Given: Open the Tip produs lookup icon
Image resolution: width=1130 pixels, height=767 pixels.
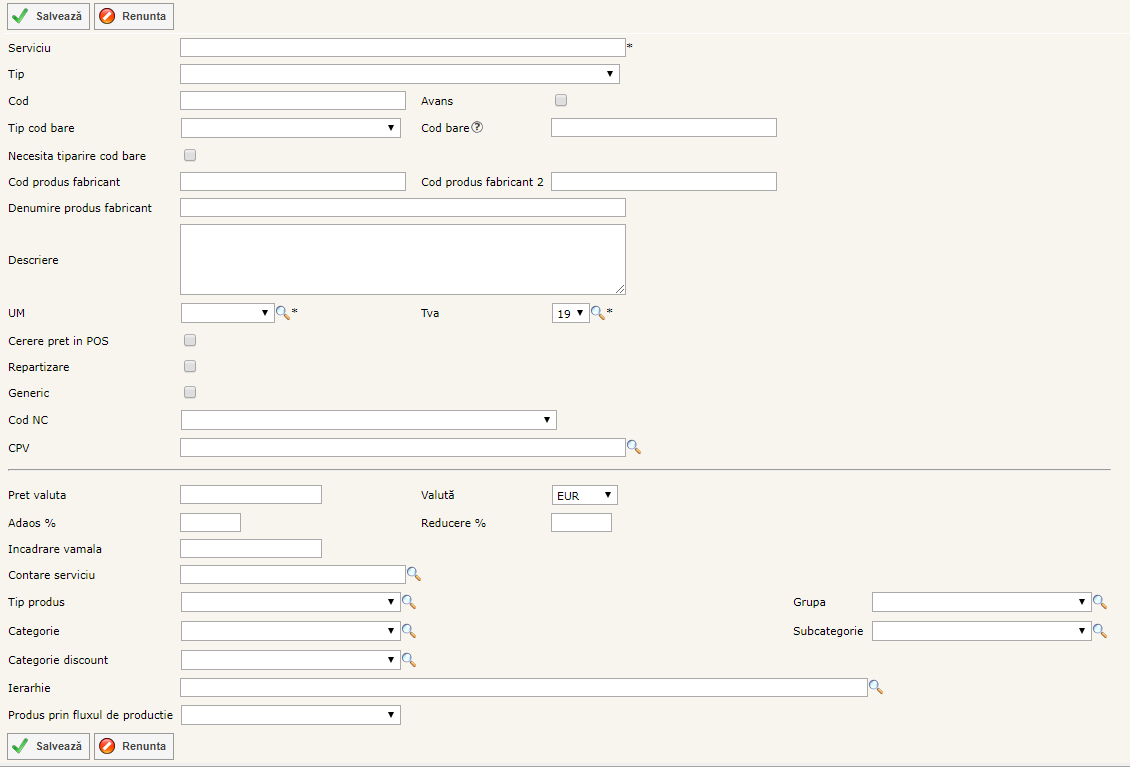Looking at the screenshot, I should point(408,602).
